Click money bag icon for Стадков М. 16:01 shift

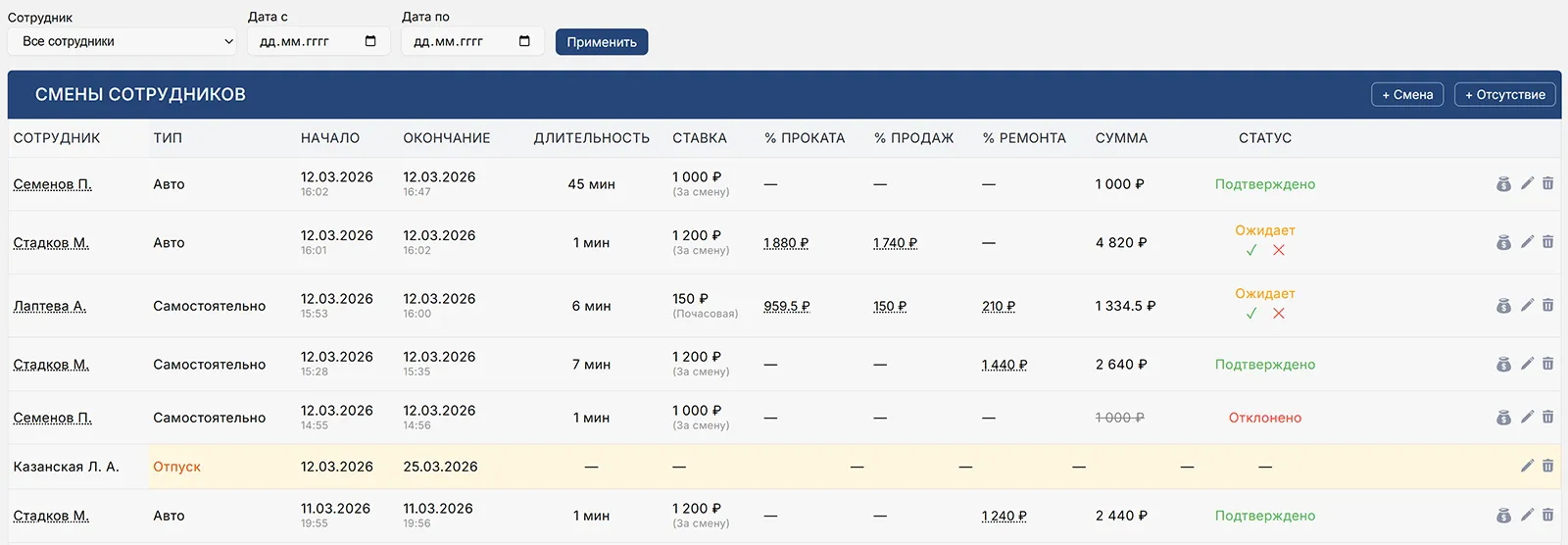pos(1503,243)
